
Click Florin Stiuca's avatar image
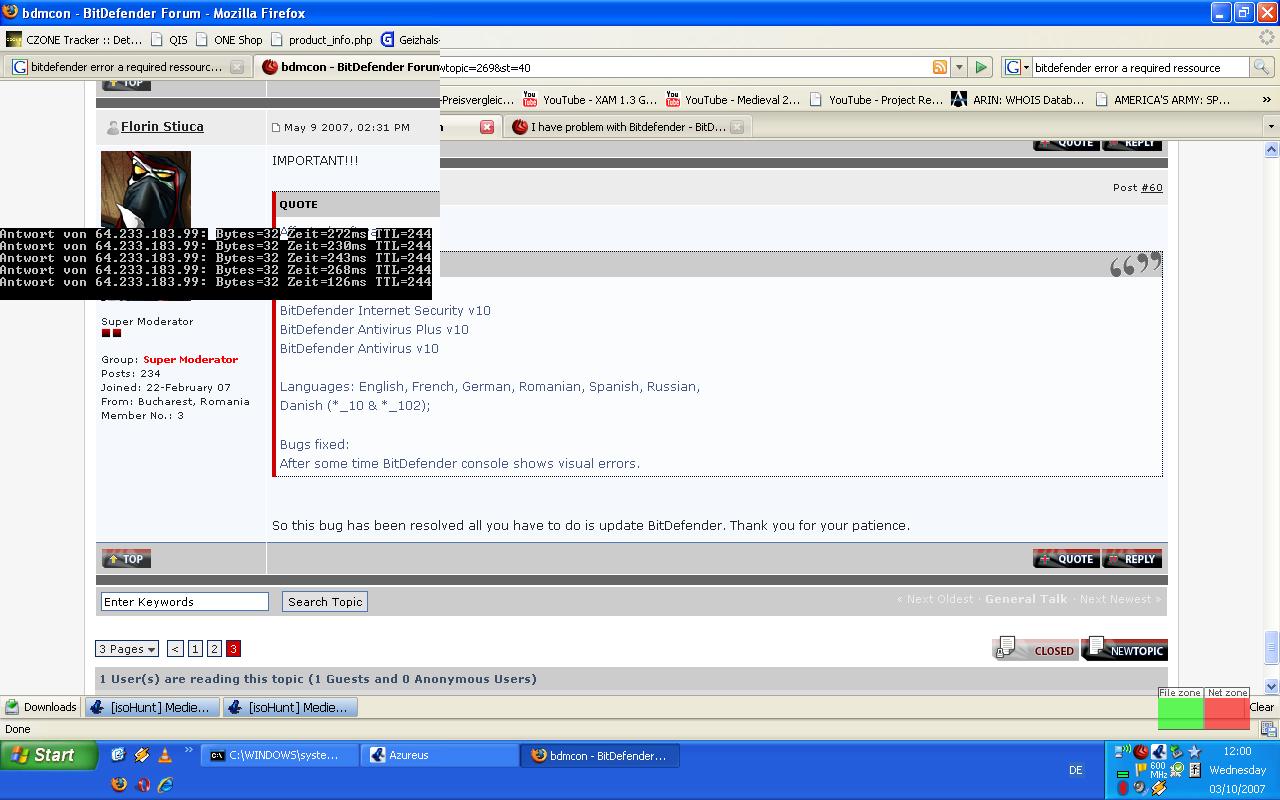[146, 189]
